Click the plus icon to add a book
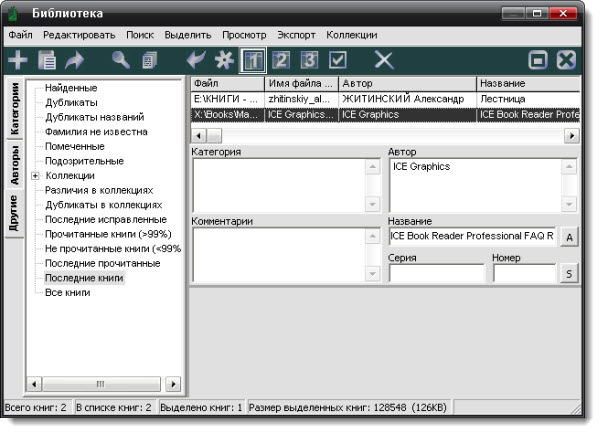This screenshot has width=600, height=433. (17, 60)
